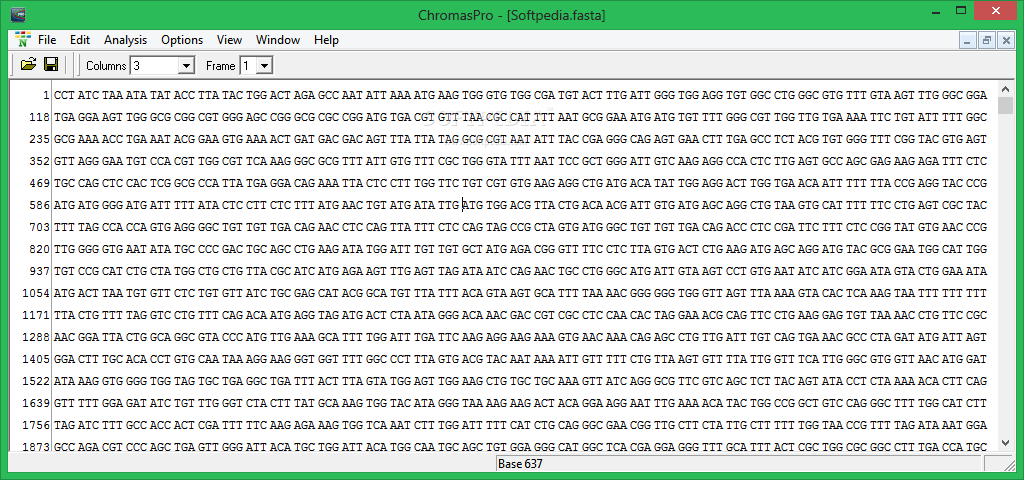Click the first codon CCT on line 1

[64, 95]
